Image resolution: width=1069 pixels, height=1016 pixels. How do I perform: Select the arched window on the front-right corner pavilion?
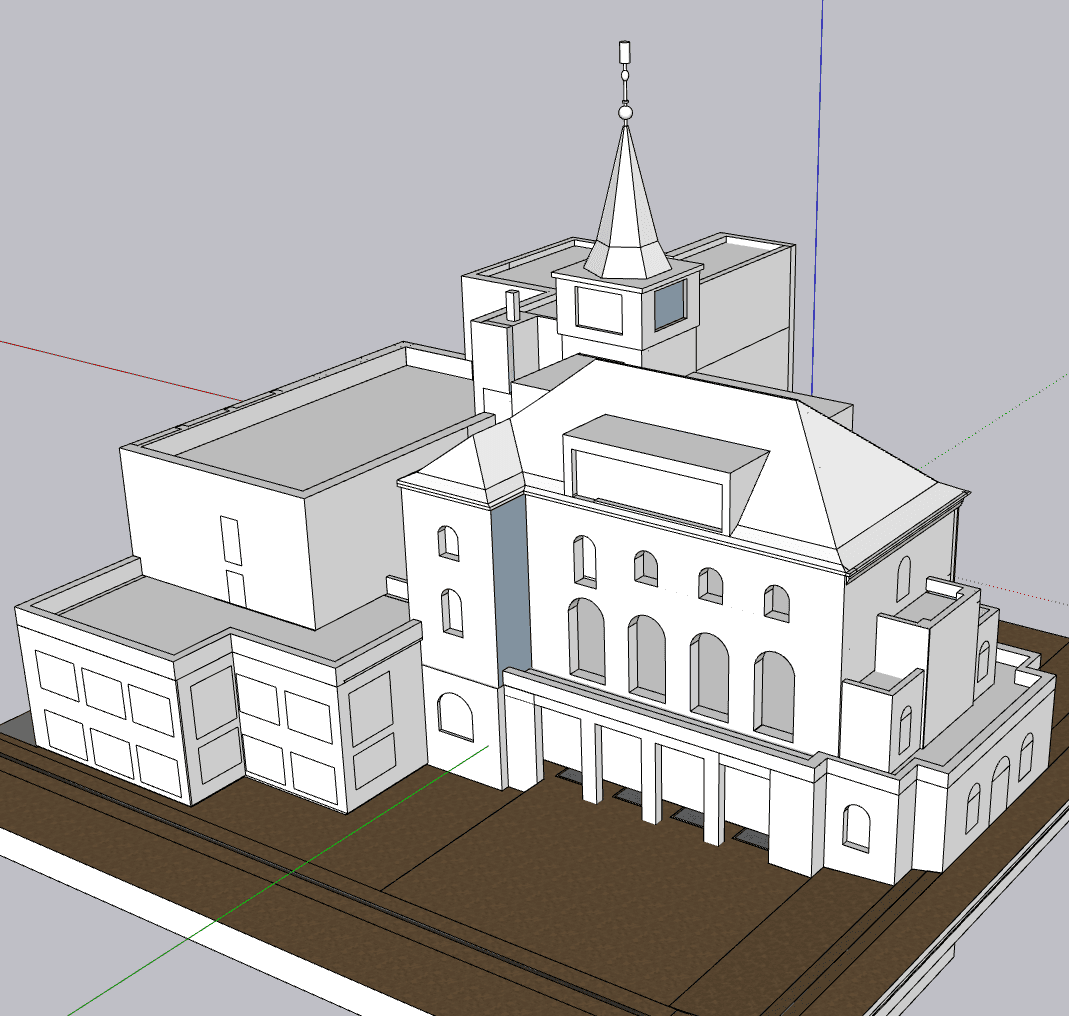click(x=856, y=828)
